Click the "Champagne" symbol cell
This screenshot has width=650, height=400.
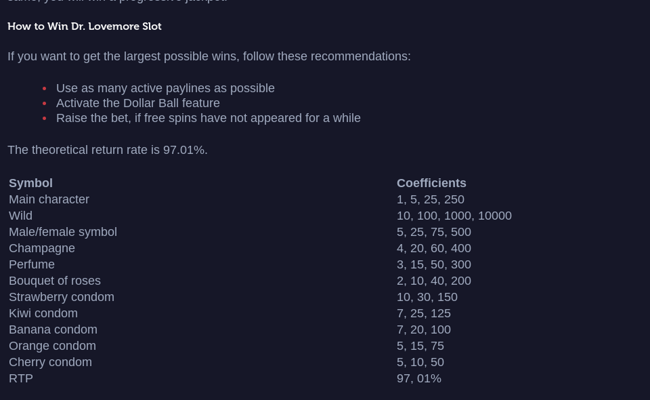(42, 248)
